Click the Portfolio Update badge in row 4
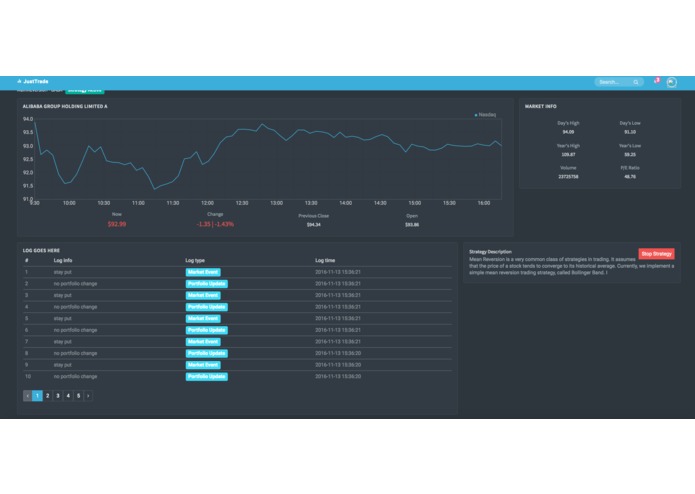The width and height of the screenshot is (695, 494). point(207,307)
